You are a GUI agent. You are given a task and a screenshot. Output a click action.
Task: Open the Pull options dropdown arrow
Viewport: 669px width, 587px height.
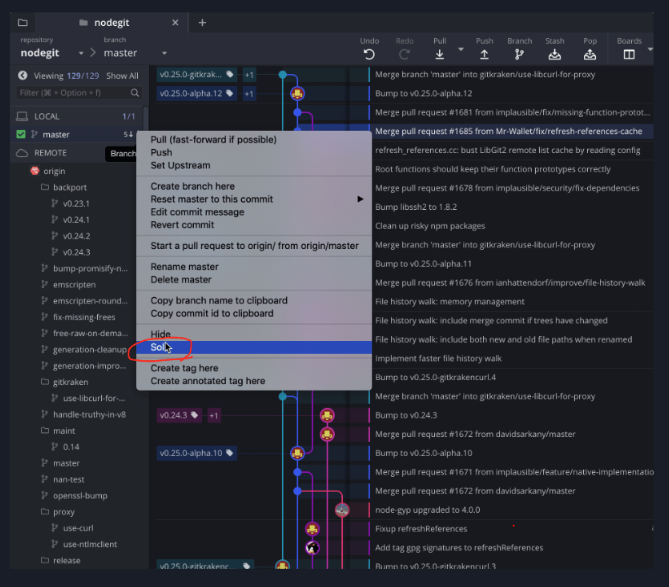[461, 49]
